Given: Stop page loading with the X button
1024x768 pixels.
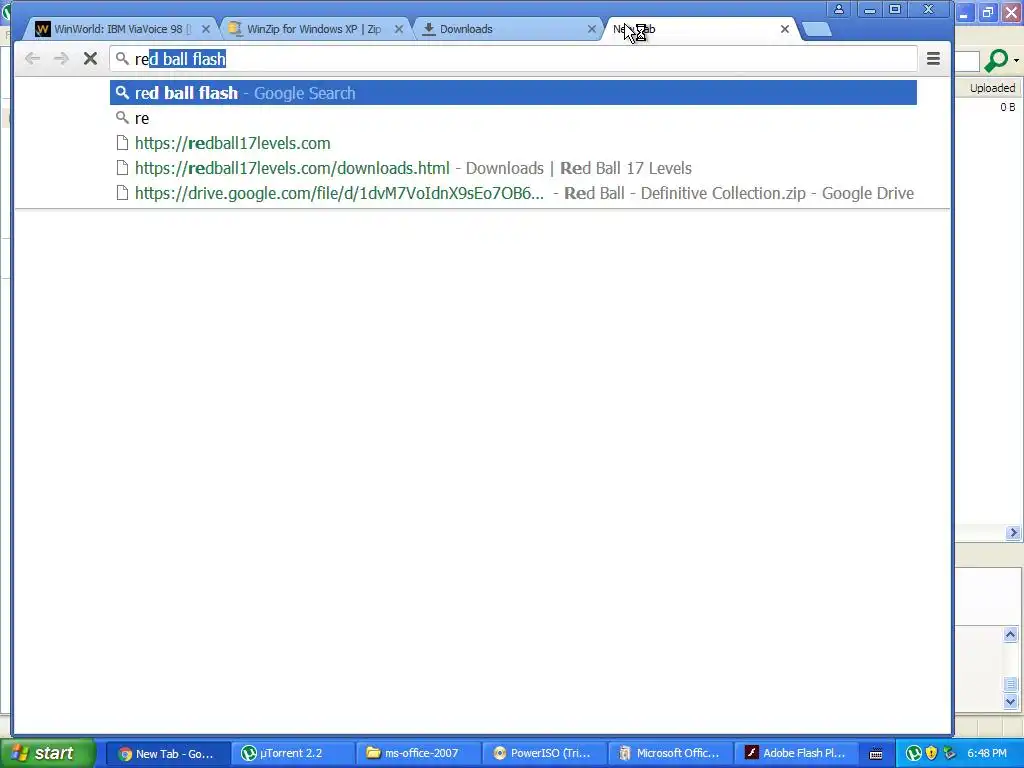Looking at the screenshot, I should (x=90, y=59).
